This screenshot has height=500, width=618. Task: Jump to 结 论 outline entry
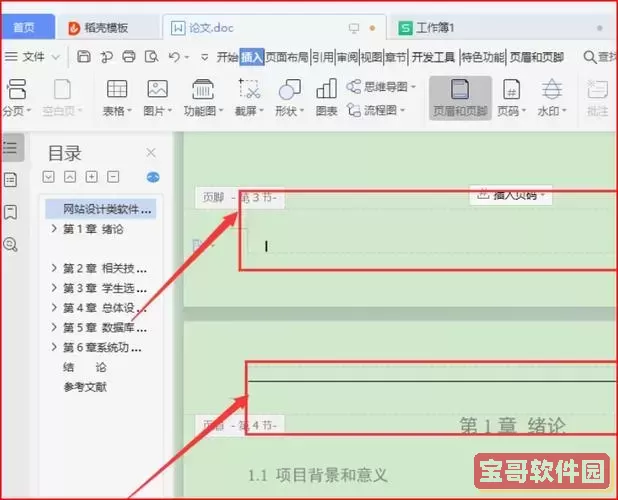[x=85, y=367]
